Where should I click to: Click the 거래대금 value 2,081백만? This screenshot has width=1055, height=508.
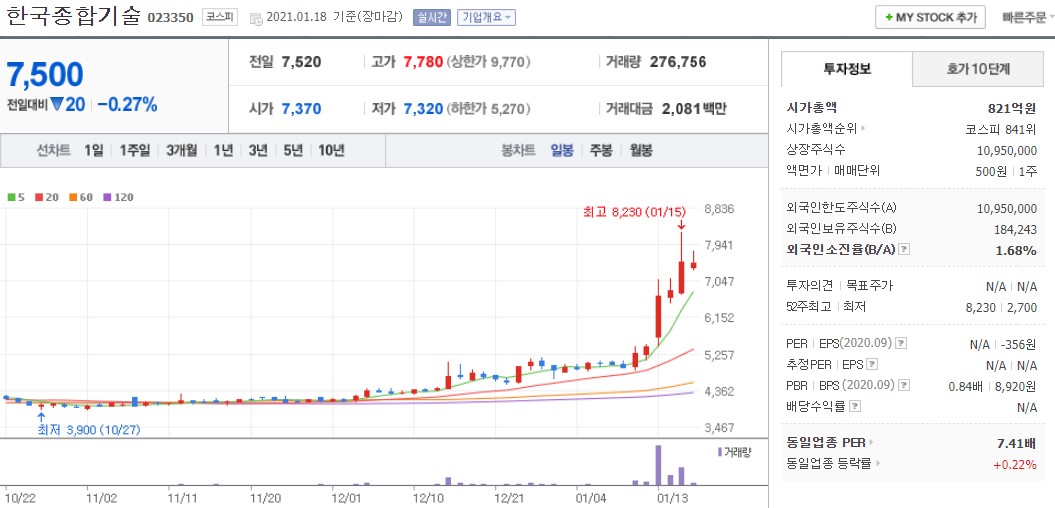click(694, 109)
